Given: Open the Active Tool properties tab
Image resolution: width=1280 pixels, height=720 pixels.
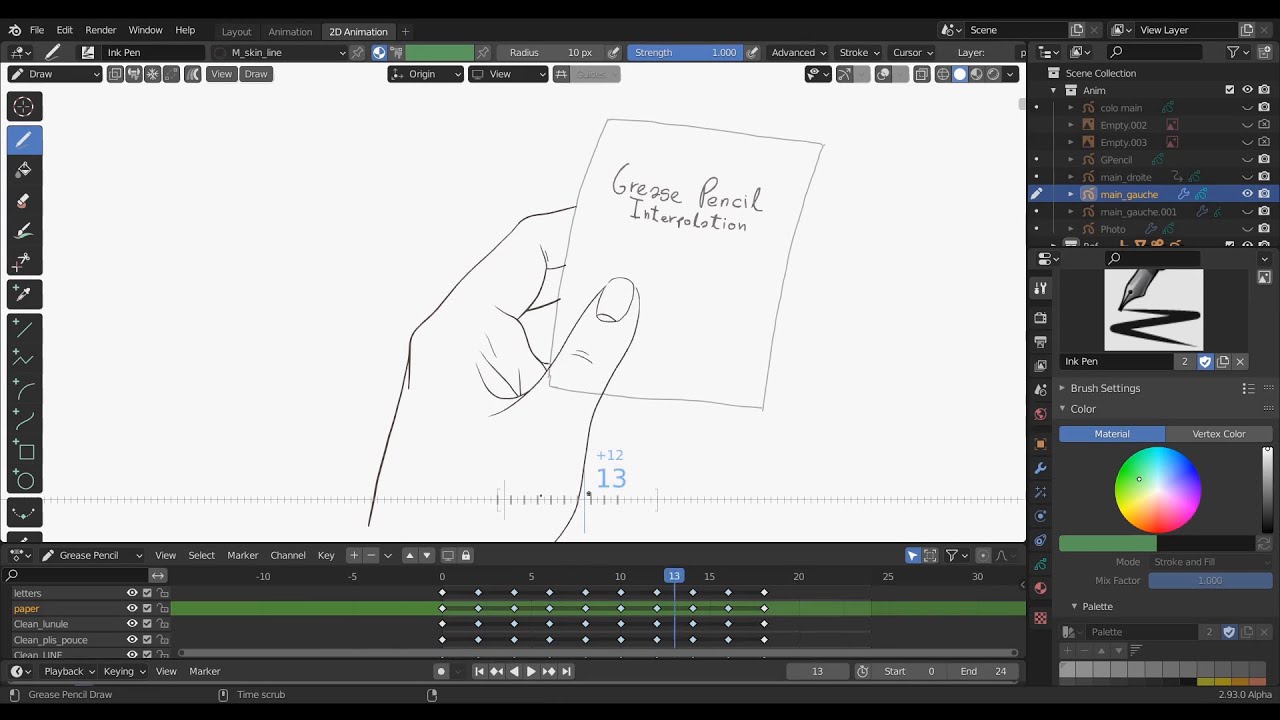Looking at the screenshot, I should click(1041, 288).
